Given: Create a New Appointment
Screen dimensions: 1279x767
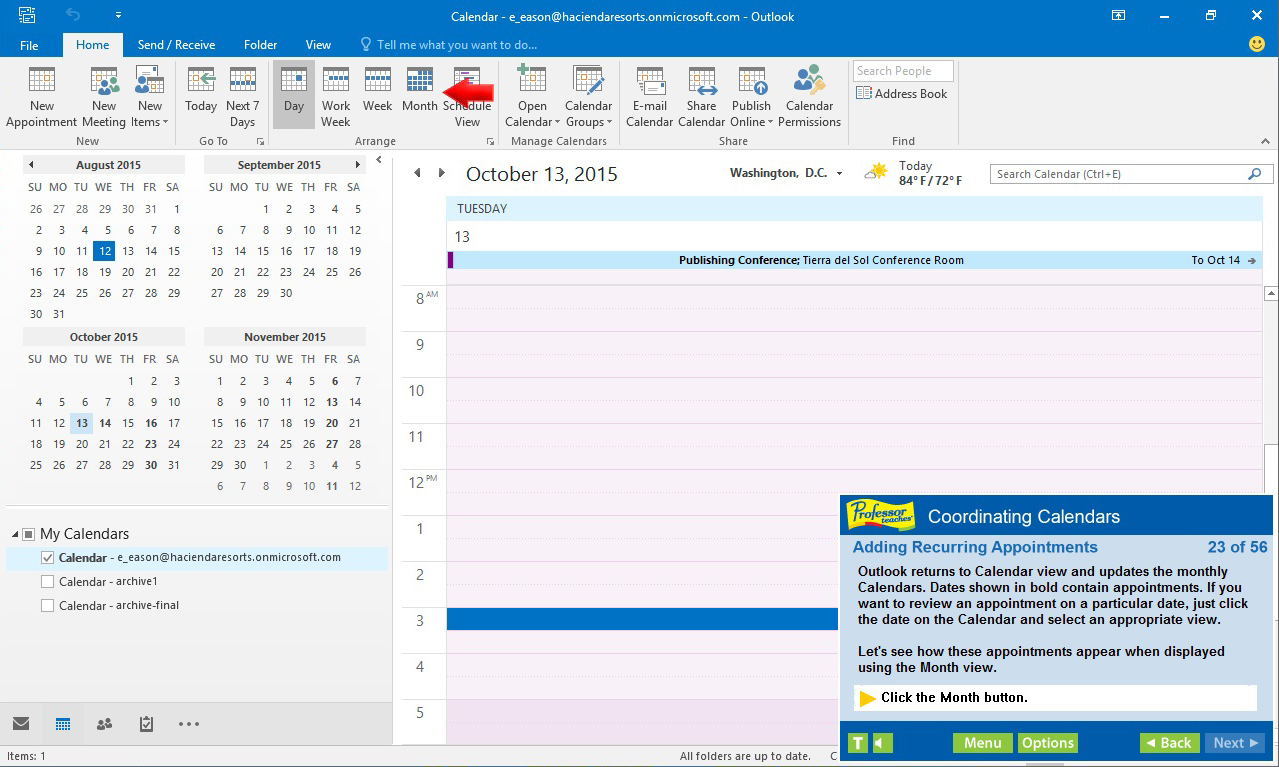Looking at the screenshot, I should [x=40, y=94].
